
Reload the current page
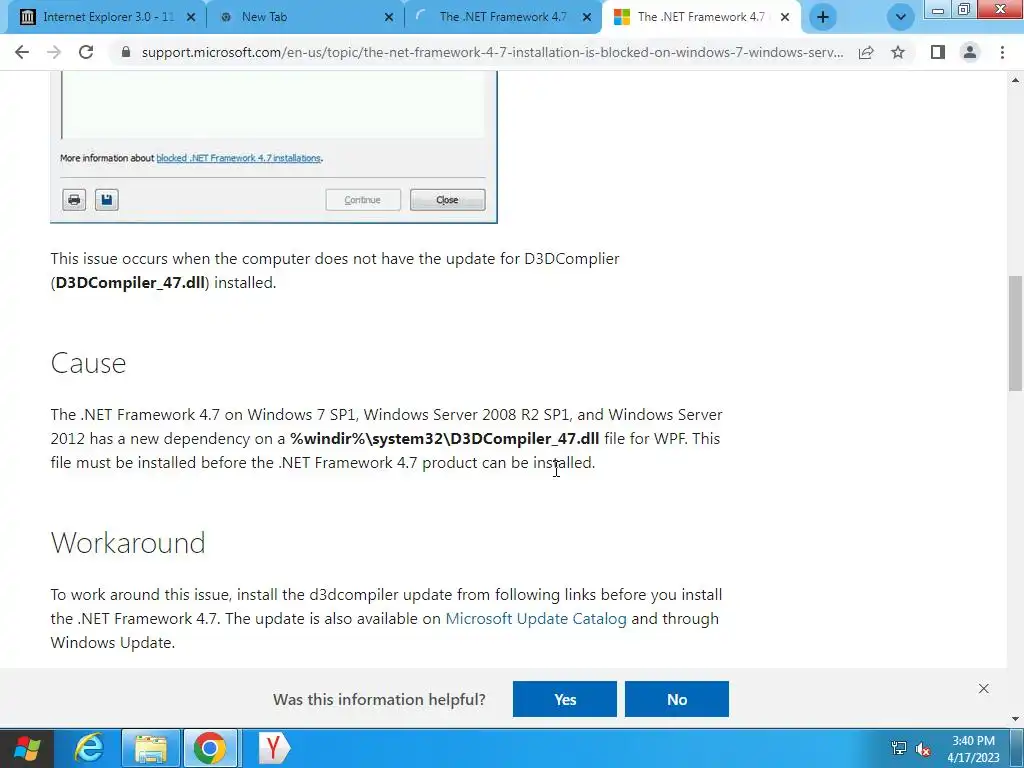point(86,52)
